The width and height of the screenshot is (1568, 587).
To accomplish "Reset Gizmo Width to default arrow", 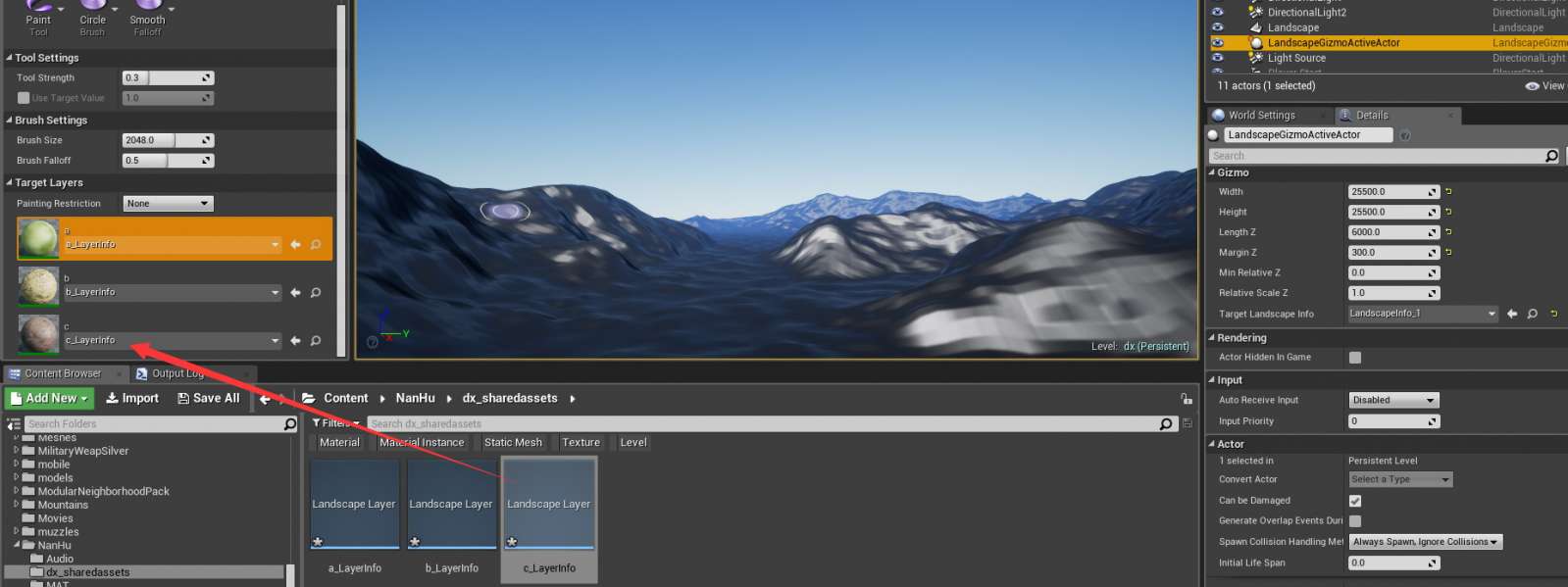I will tap(1448, 192).
